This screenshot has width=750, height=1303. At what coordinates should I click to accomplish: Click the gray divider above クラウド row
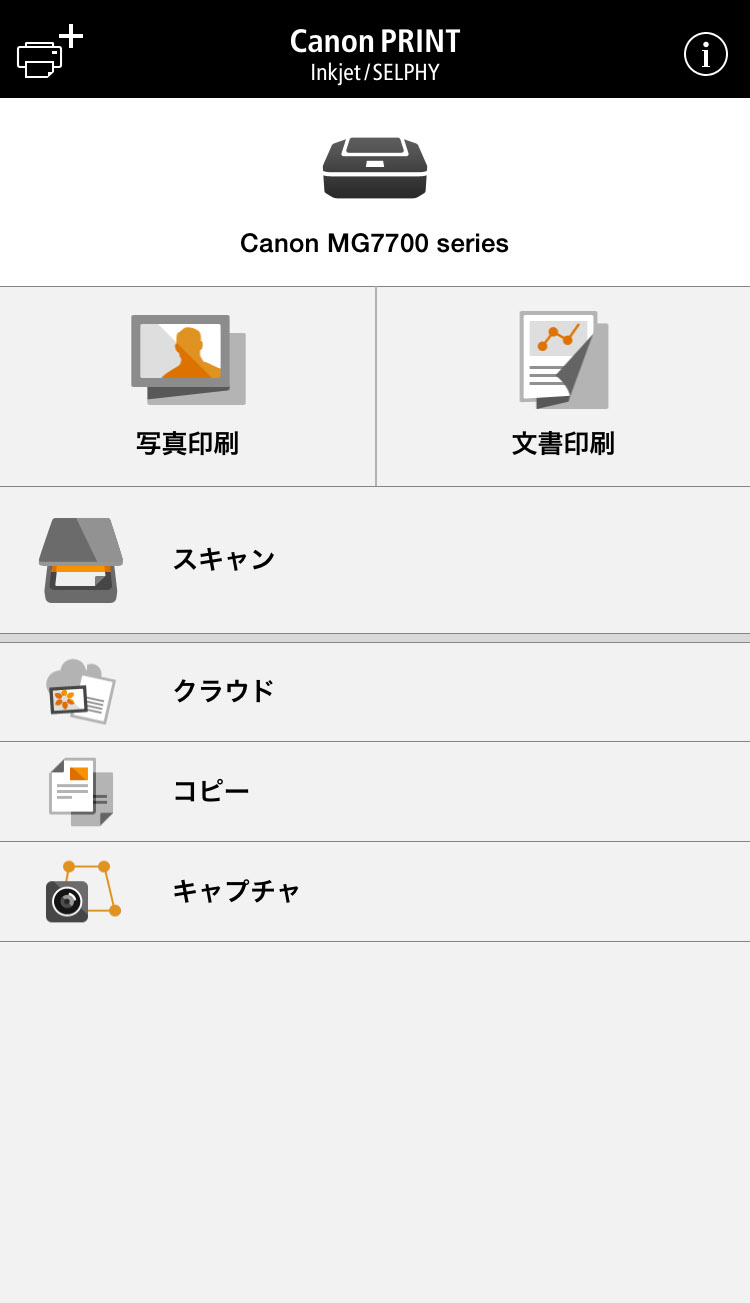(x=375, y=637)
